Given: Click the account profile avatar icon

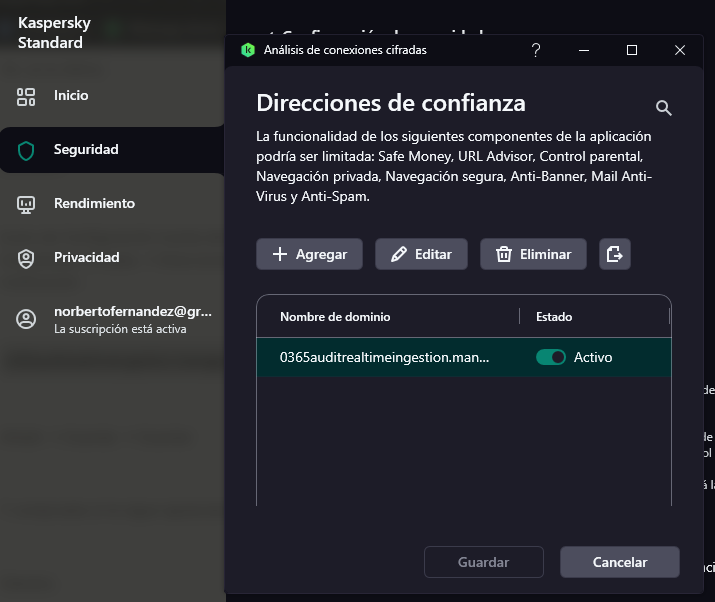Looking at the screenshot, I should (26, 319).
